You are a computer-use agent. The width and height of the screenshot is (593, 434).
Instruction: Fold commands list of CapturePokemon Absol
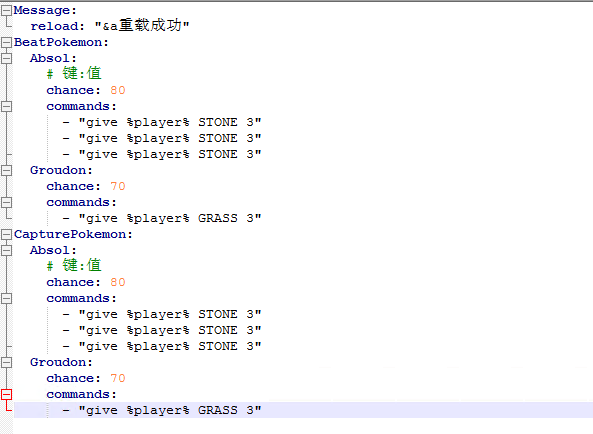click(x=6, y=298)
